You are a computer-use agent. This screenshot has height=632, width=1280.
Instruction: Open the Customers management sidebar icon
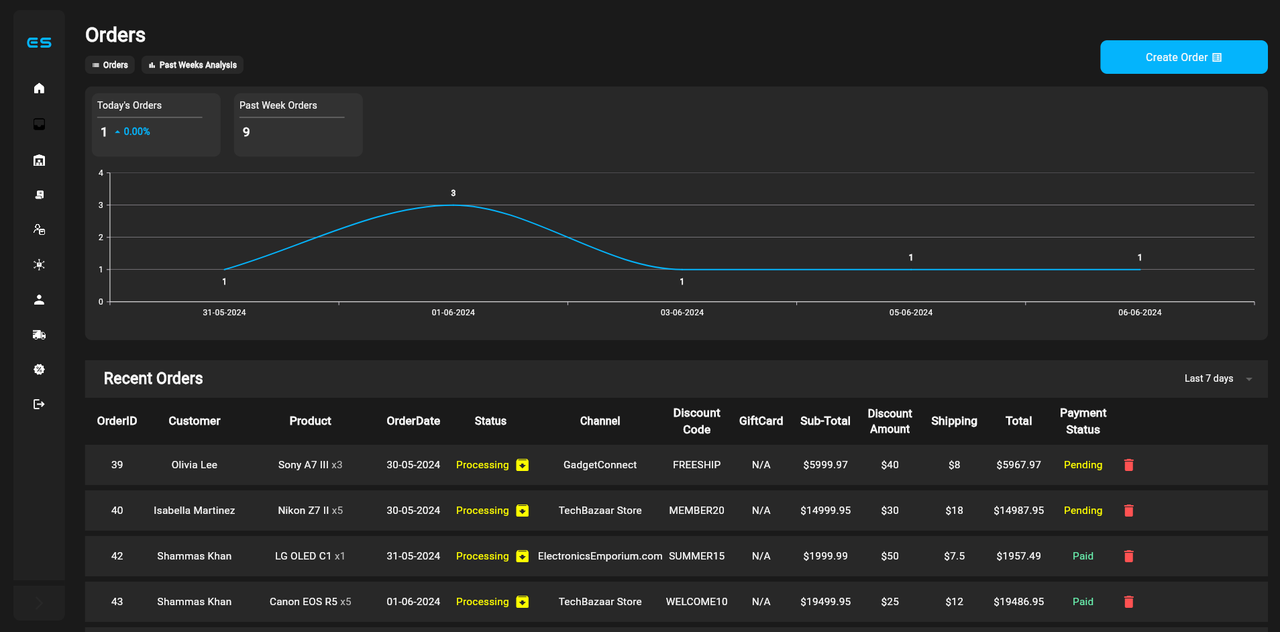click(39, 229)
